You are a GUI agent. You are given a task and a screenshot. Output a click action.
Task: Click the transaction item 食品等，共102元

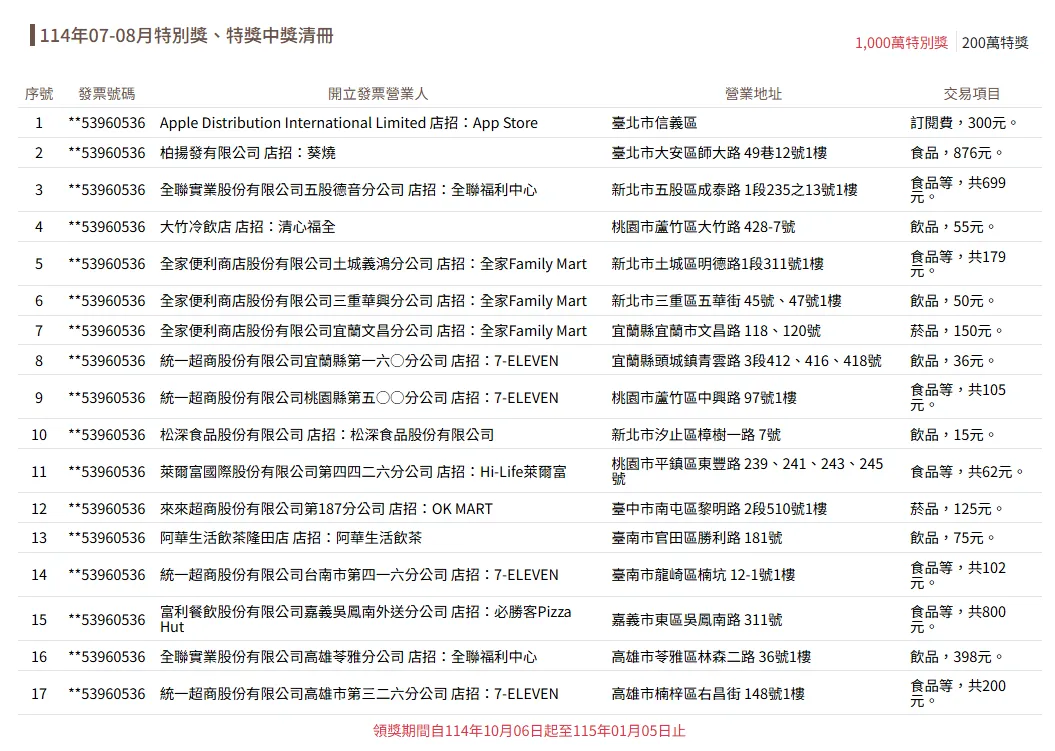point(958,575)
